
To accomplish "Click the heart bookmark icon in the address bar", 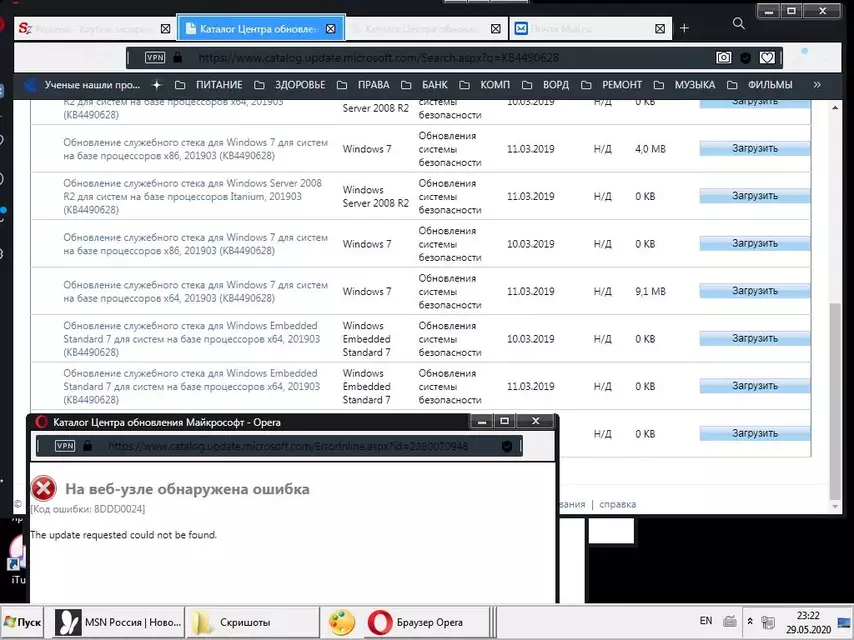I will [767, 58].
